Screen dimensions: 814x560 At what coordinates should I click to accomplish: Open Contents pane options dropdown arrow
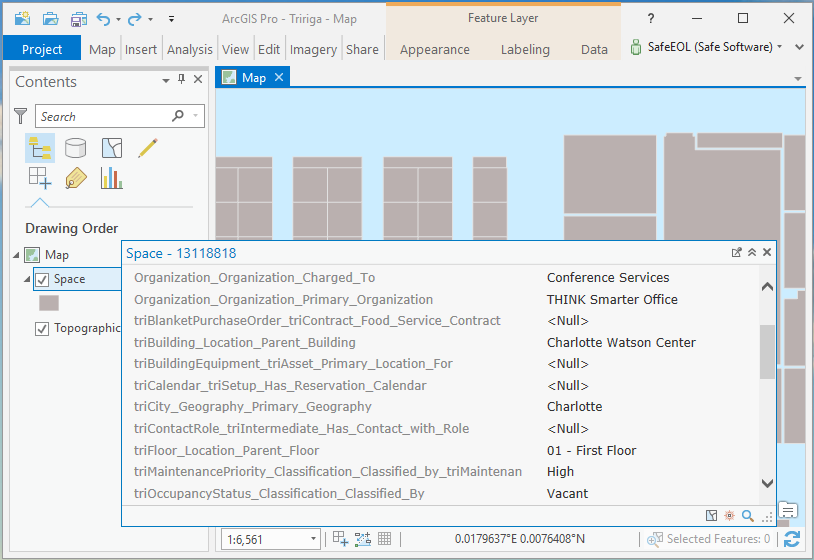point(166,80)
